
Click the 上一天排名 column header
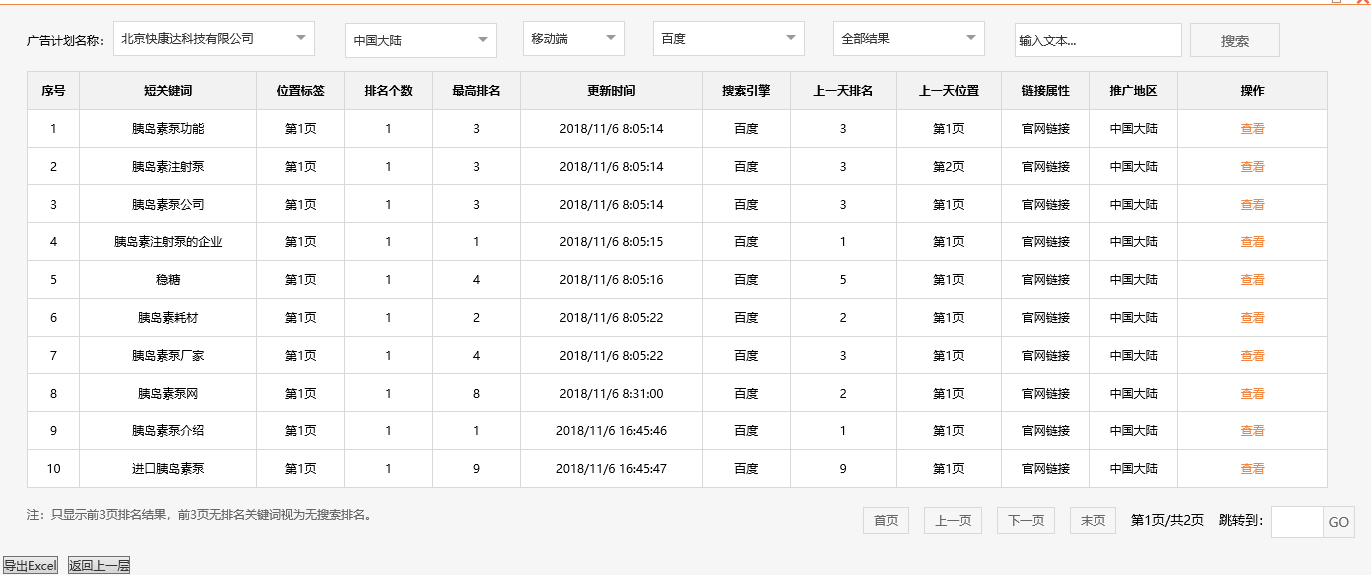843,90
